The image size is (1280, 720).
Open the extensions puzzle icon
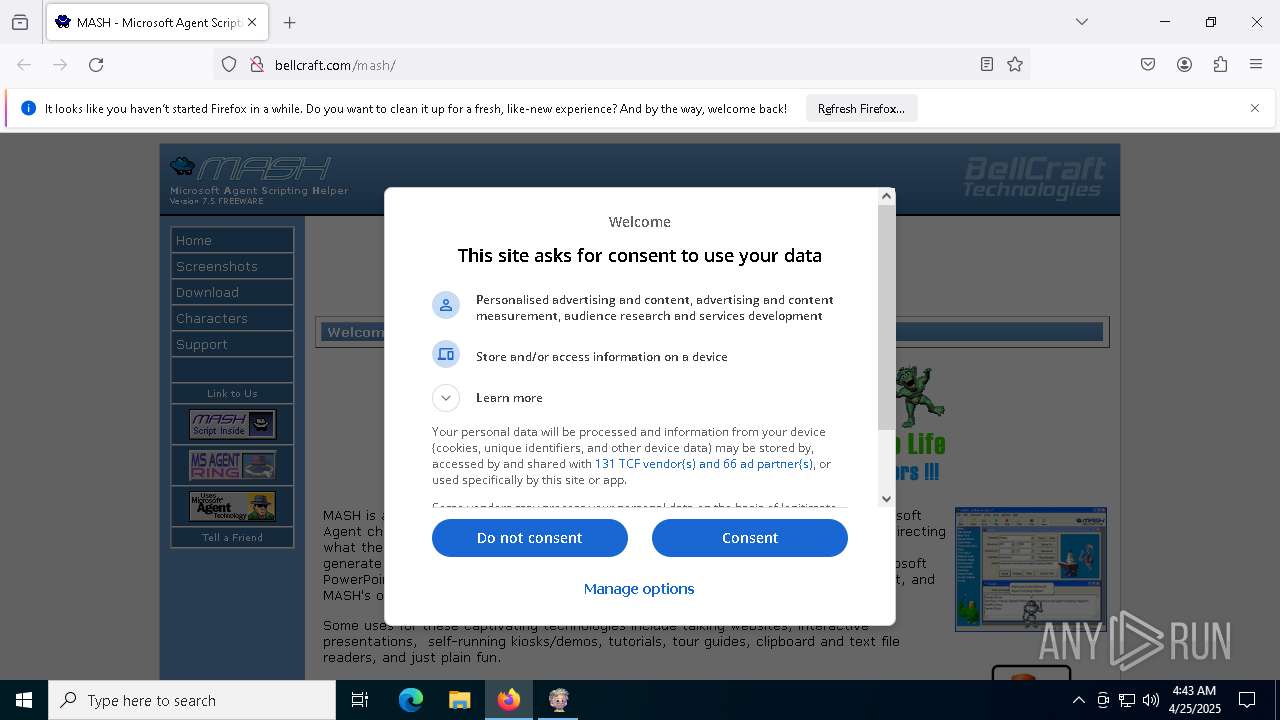[1220, 65]
